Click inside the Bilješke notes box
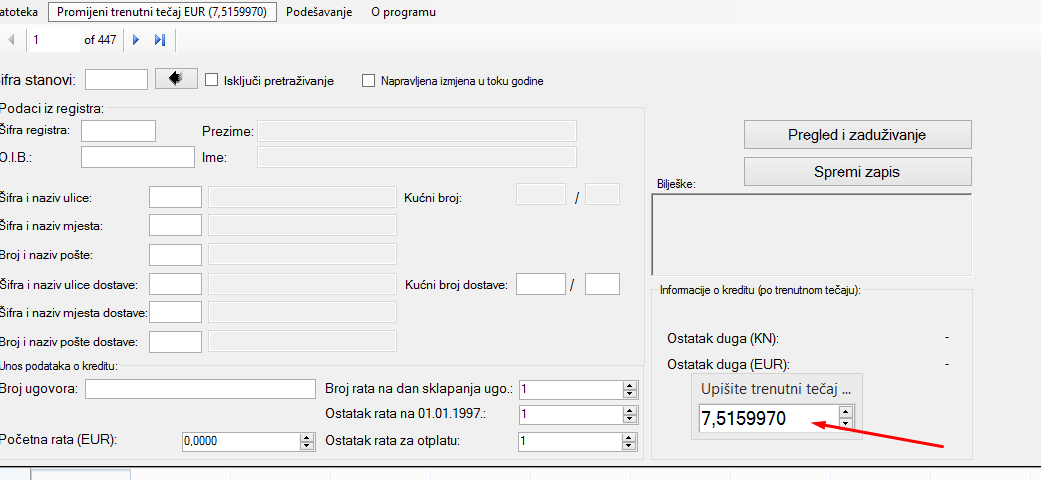Image resolution: width=1041 pixels, height=480 pixels. point(811,233)
